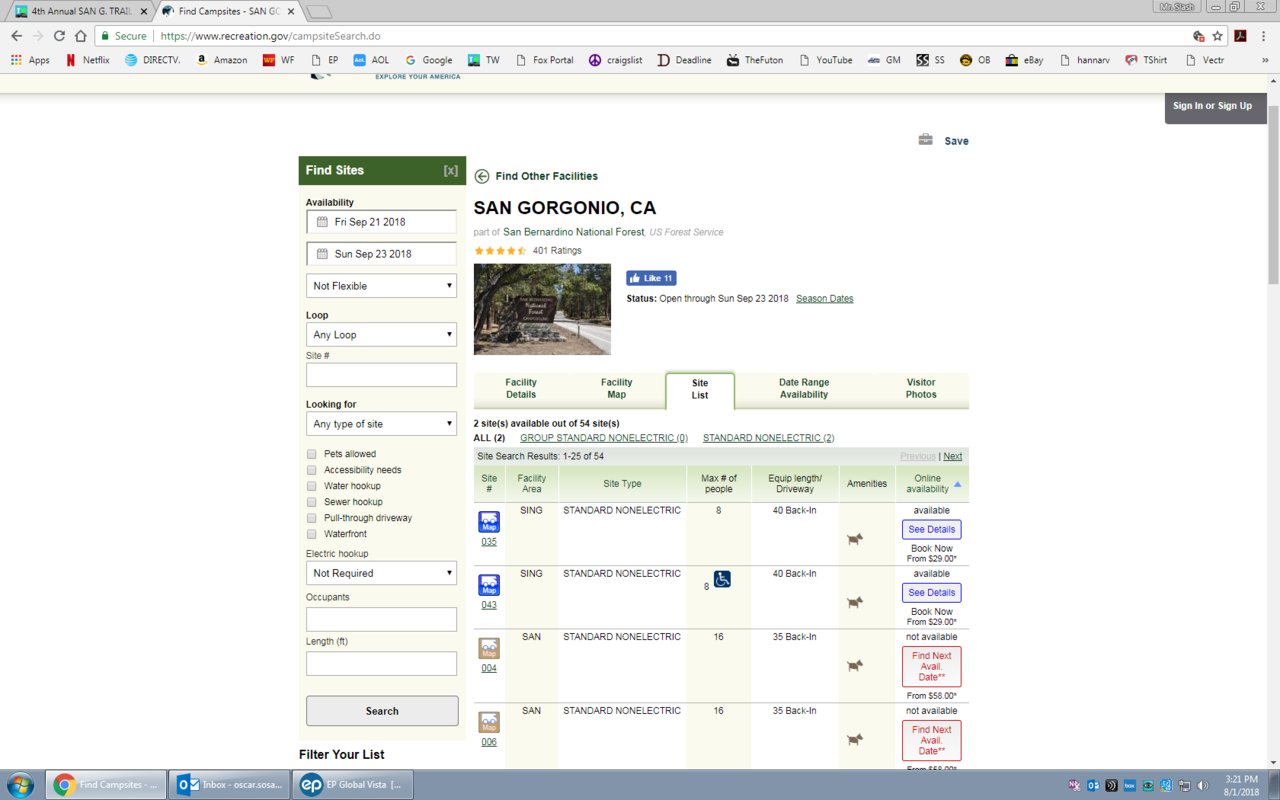Image resolution: width=1280 pixels, height=800 pixels.
Task: Open the eBay bookmark
Action: tap(1025, 60)
